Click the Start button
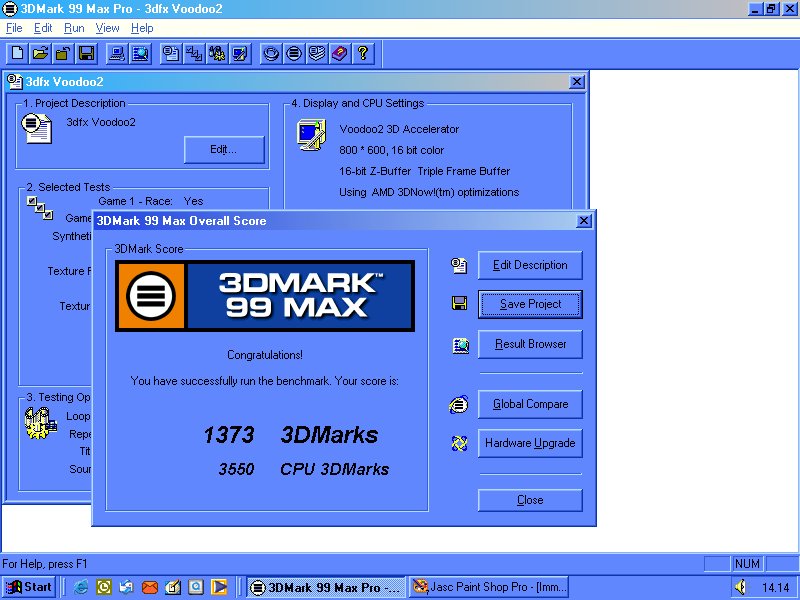The image size is (800, 600). click(30, 587)
